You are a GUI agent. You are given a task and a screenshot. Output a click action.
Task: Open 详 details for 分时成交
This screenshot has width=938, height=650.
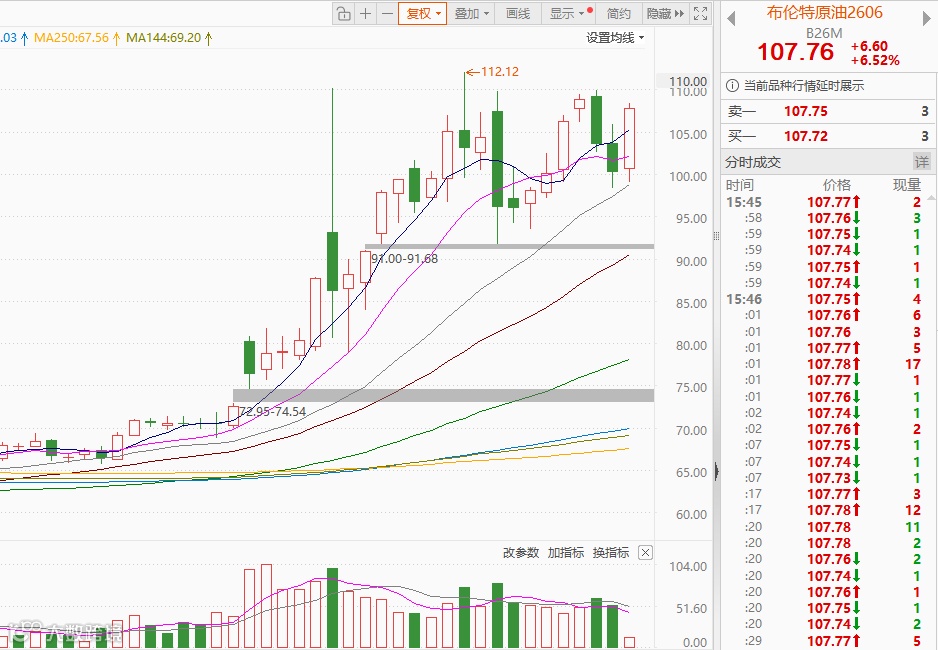click(x=921, y=161)
